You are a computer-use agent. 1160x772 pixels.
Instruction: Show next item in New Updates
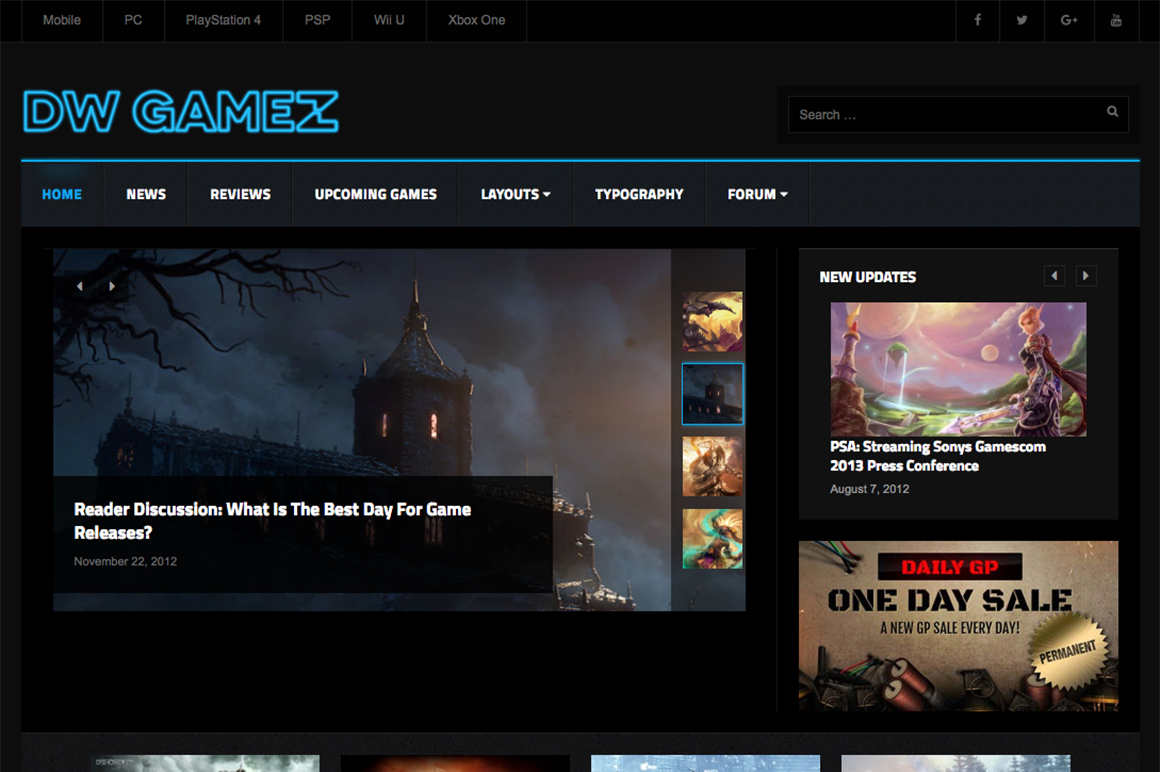point(1085,276)
